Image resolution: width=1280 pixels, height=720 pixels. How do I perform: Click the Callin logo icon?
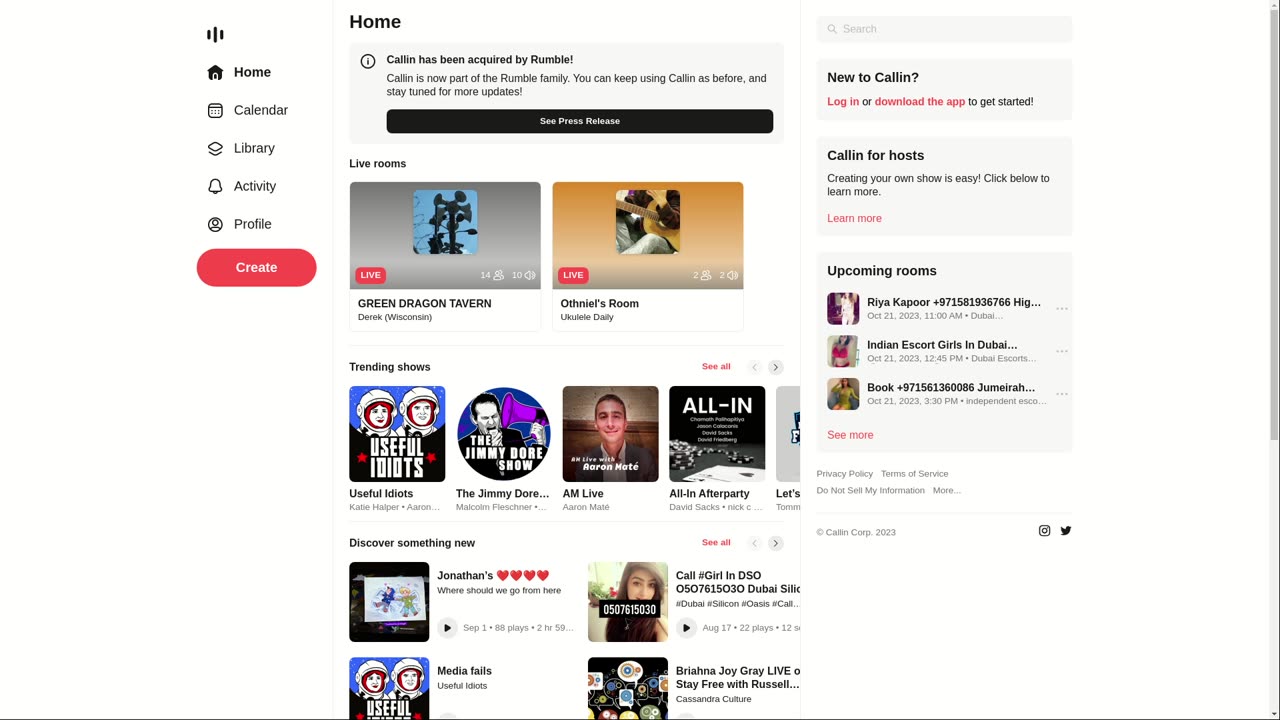pos(215,34)
